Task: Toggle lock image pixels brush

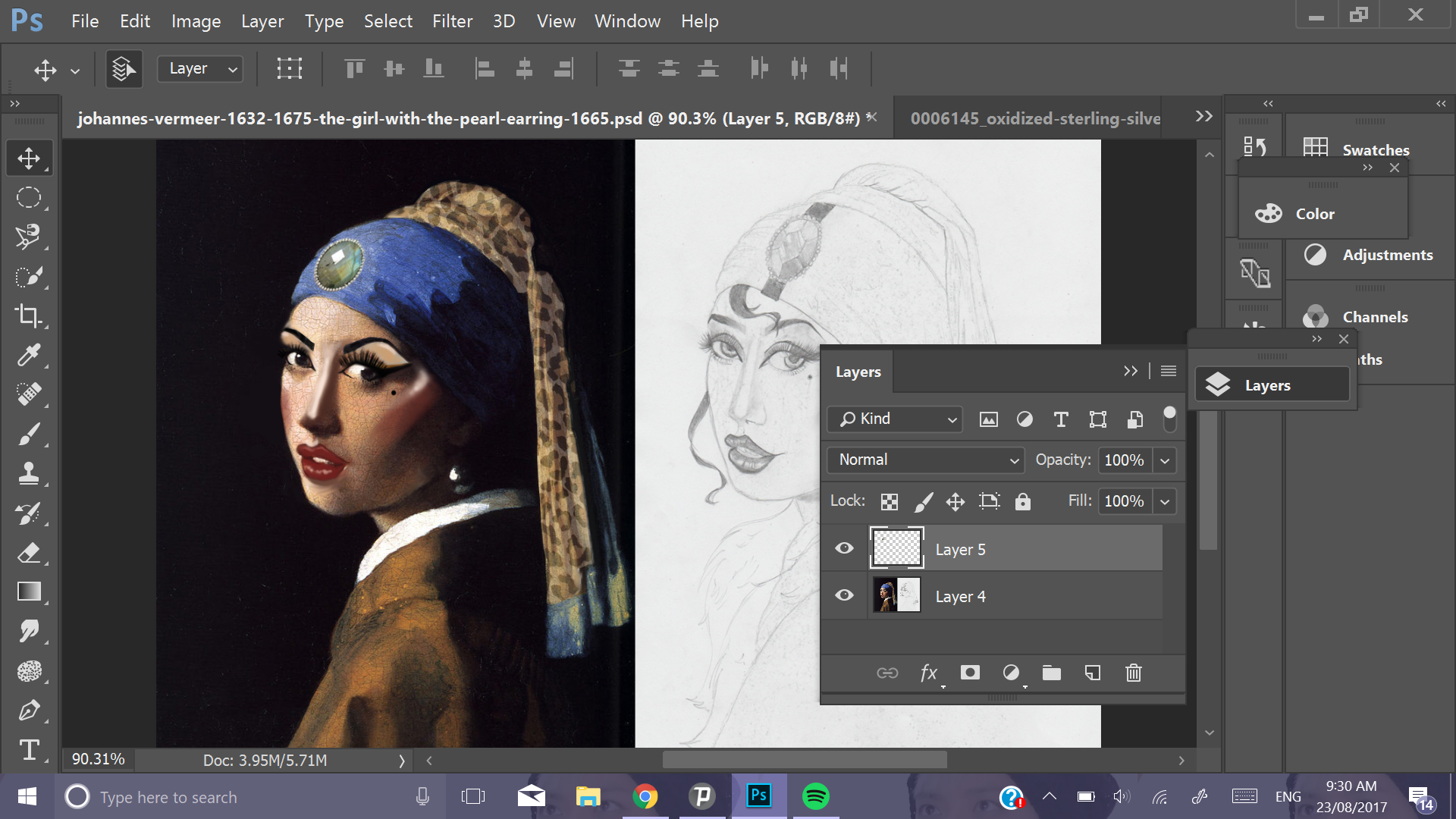Action: [923, 501]
